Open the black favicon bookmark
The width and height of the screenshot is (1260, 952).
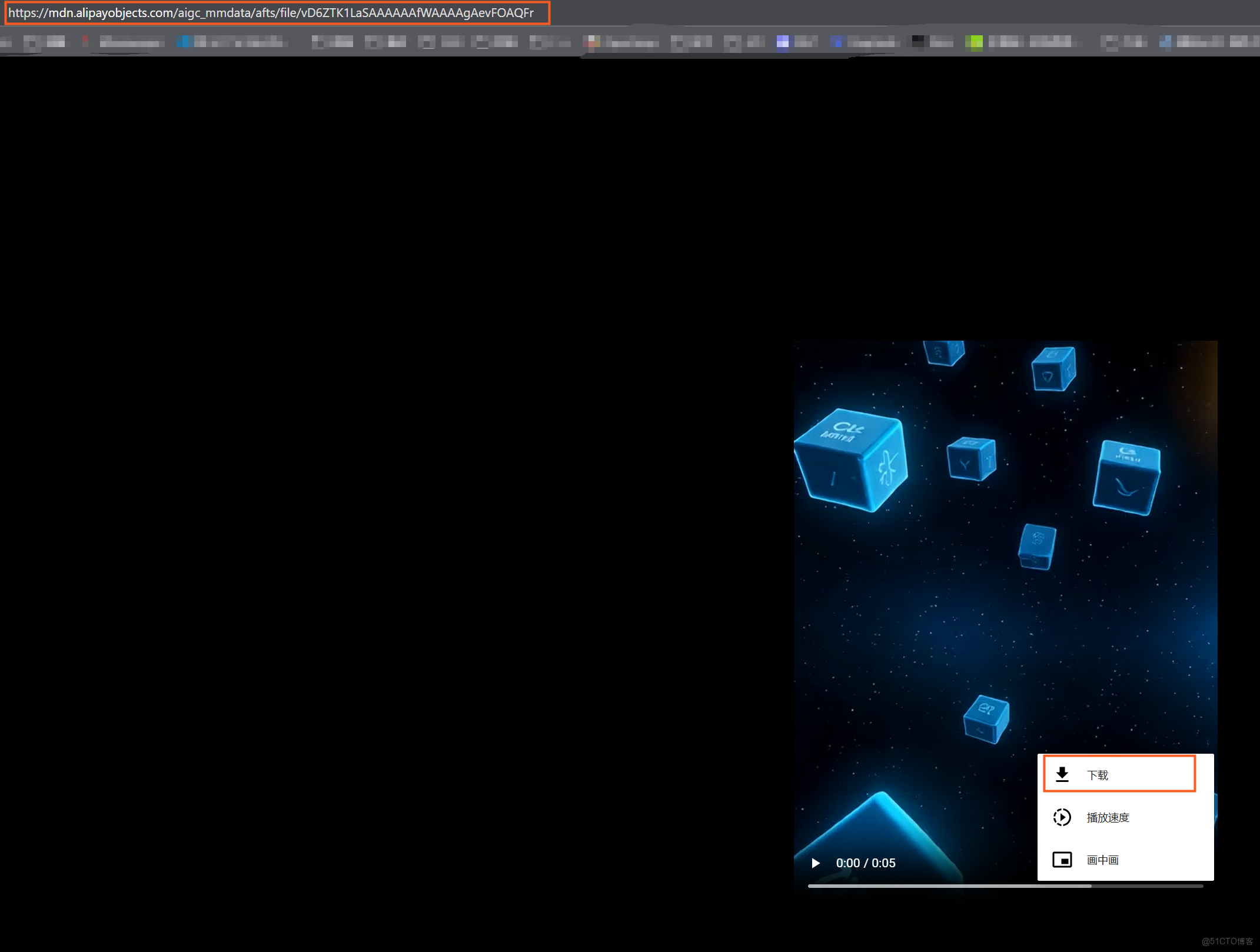[917, 41]
